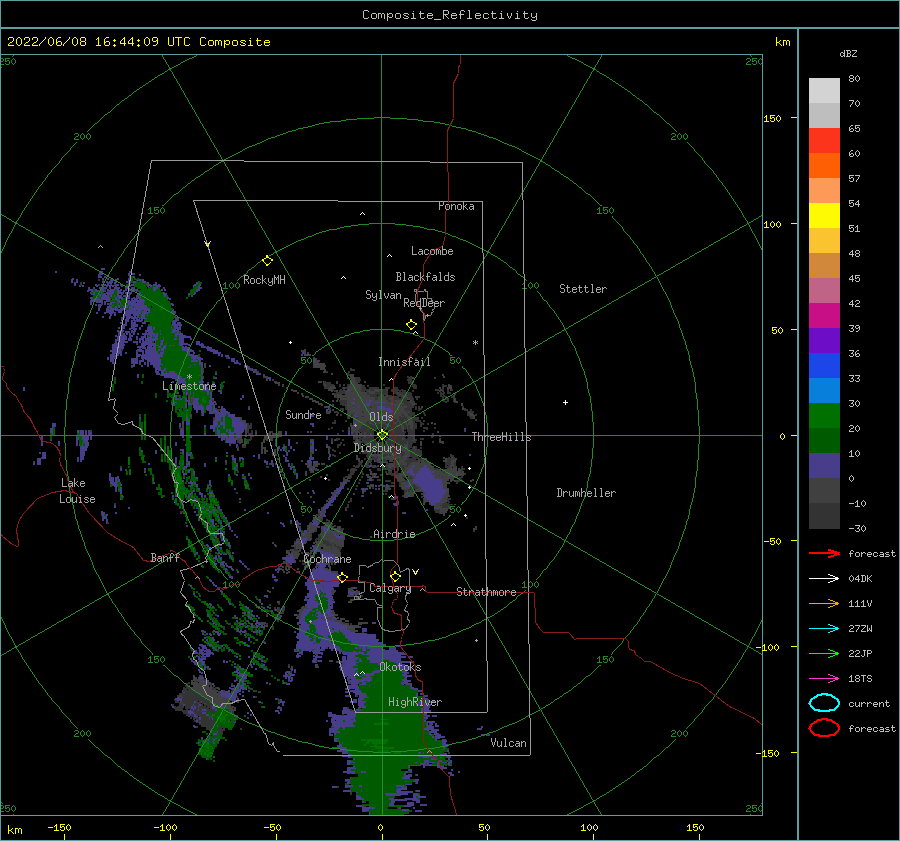The height and width of the screenshot is (841, 900).
Task: Select the Vulcan label
Action: coord(509,743)
